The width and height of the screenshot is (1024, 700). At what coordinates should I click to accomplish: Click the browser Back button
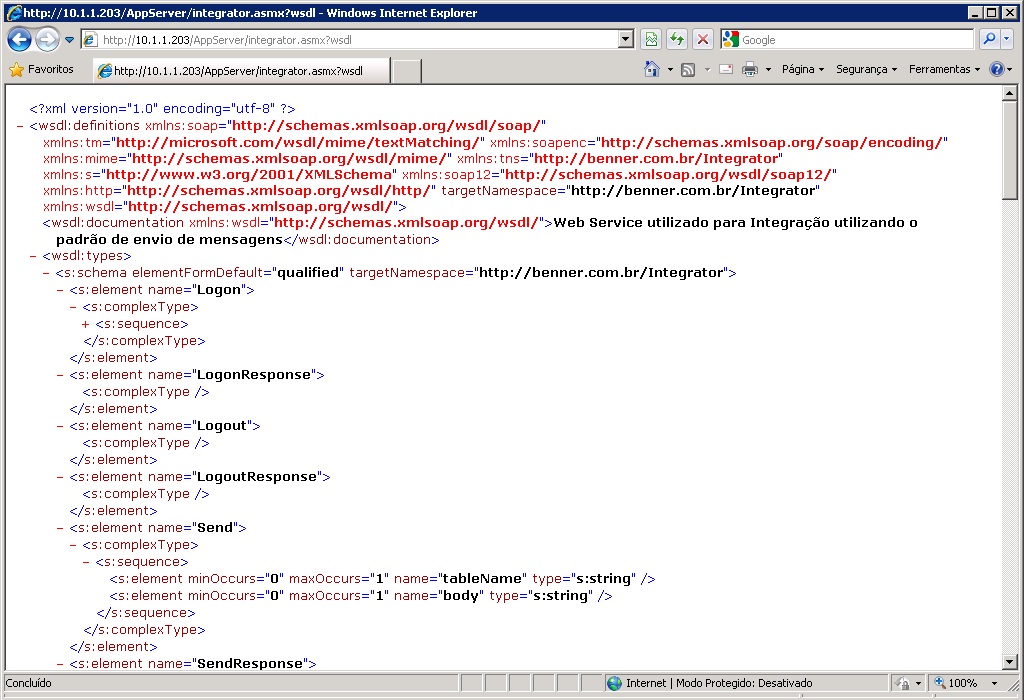(19, 40)
